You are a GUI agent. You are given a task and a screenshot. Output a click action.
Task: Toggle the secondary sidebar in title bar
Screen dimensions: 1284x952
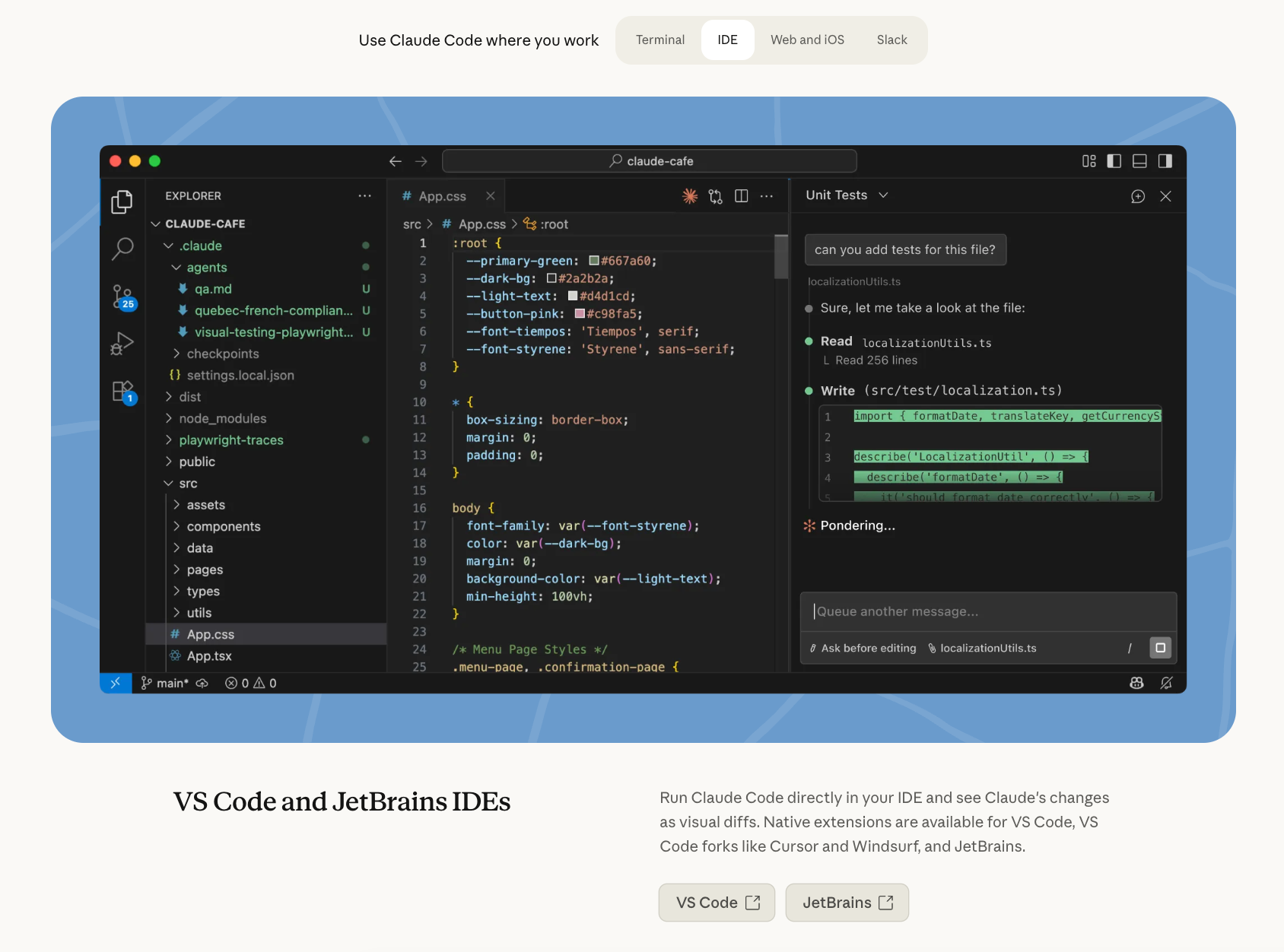(x=1165, y=161)
